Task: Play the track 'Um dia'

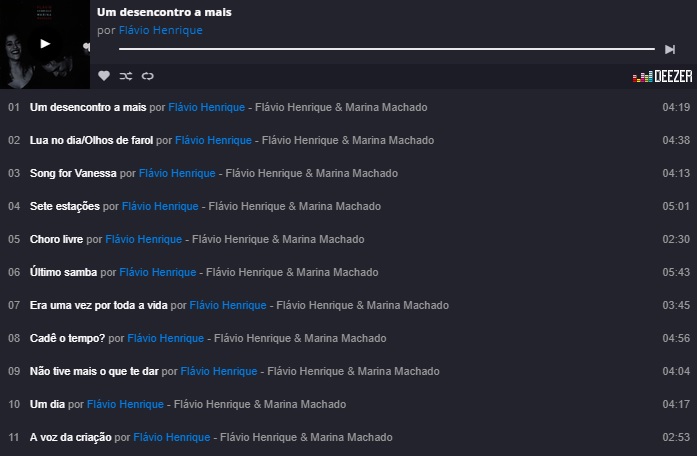Action: (47, 404)
